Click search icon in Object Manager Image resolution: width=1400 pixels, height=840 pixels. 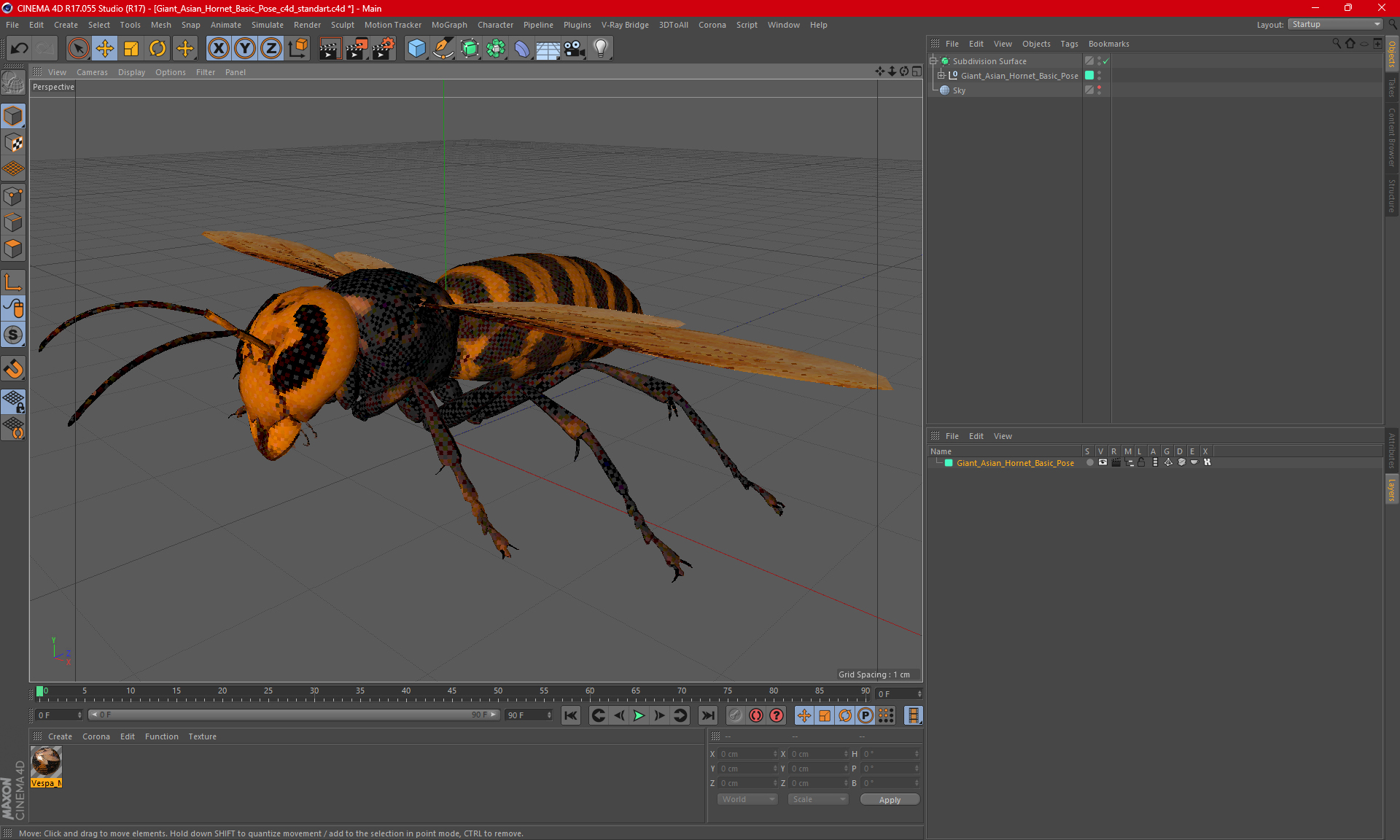[x=1336, y=44]
